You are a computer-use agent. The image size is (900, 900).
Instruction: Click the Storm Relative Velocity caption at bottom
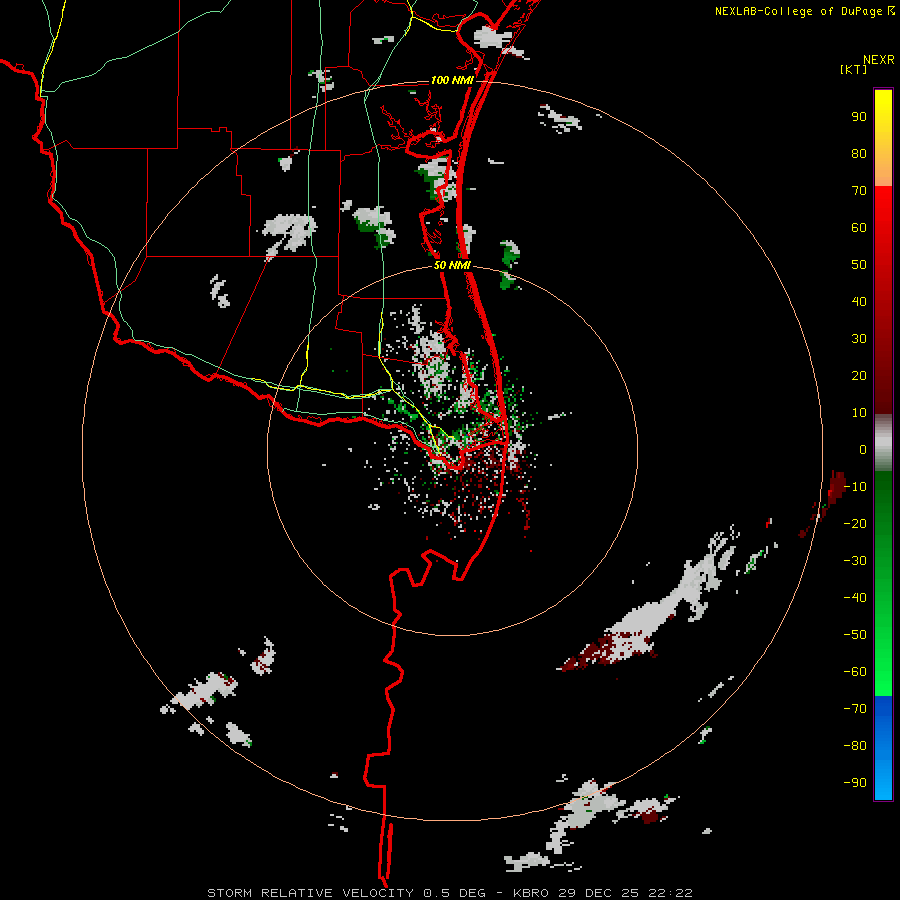pos(449,893)
